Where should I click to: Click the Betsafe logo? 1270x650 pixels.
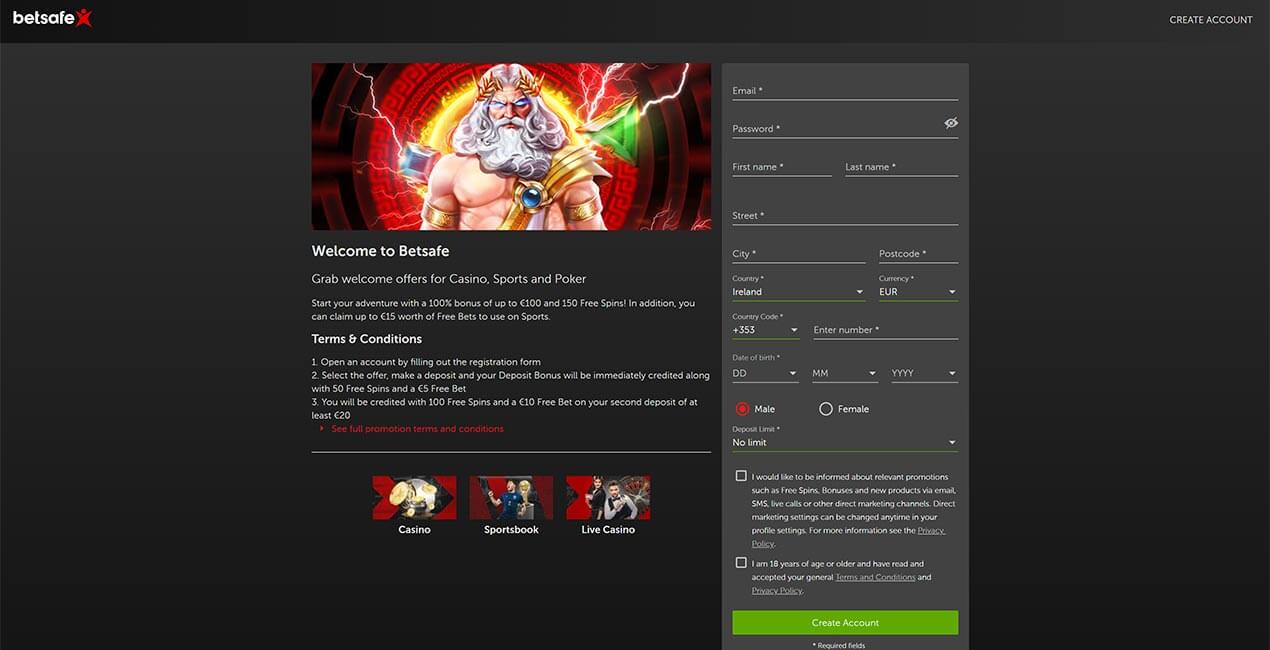click(52, 17)
